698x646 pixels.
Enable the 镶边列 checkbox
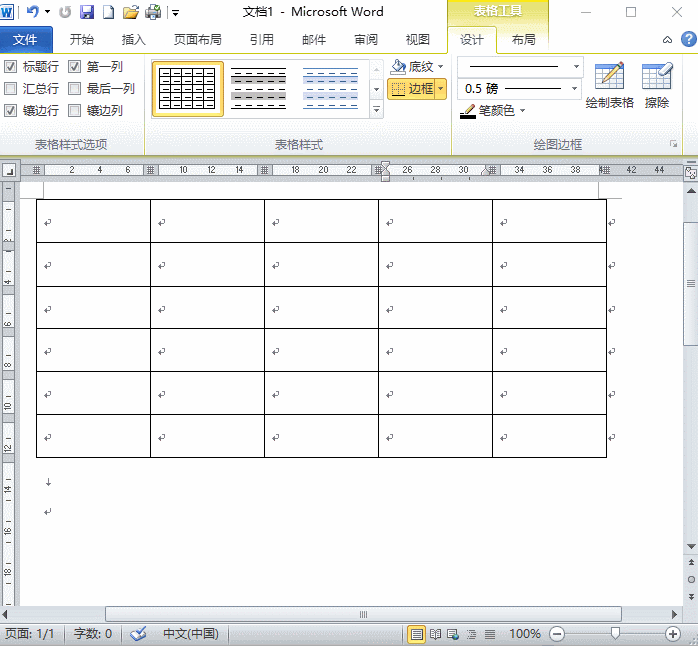pos(74,110)
